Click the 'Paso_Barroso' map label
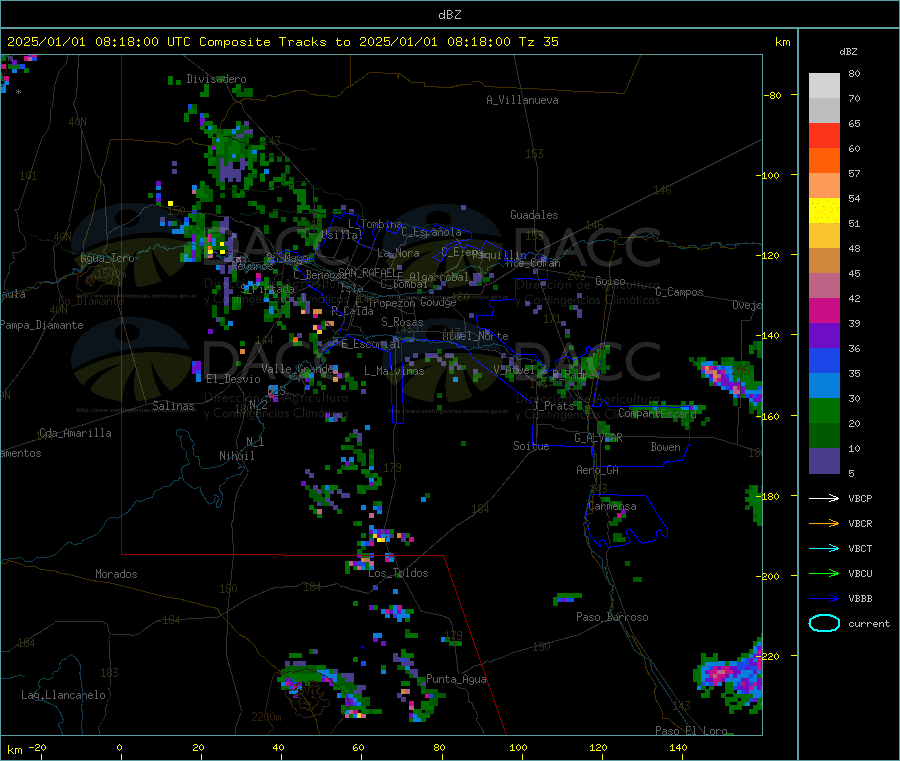The width and height of the screenshot is (900, 761). pos(612,617)
